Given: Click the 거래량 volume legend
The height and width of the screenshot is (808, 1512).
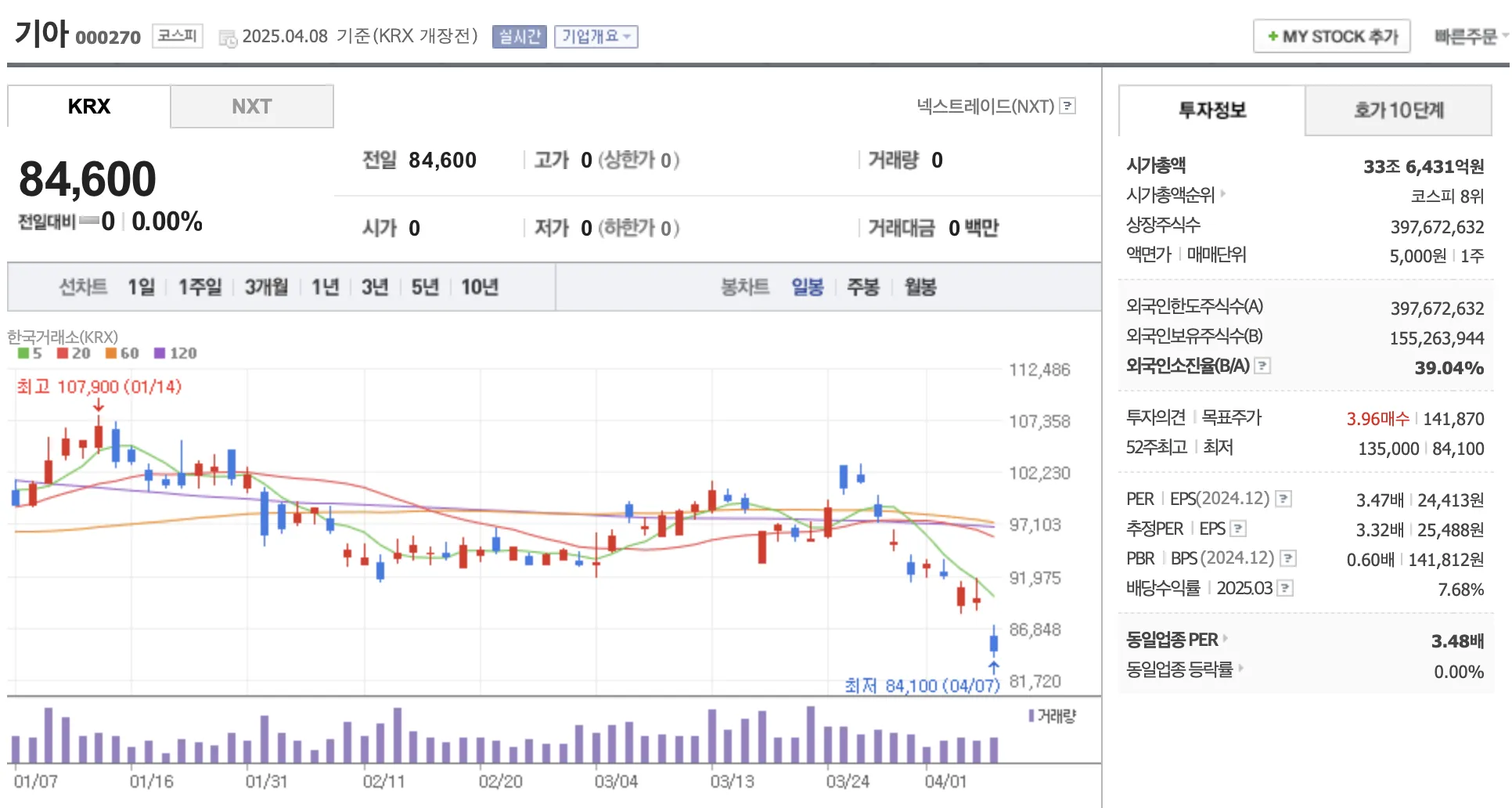Looking at the screenshot, I should [1053, 716].
